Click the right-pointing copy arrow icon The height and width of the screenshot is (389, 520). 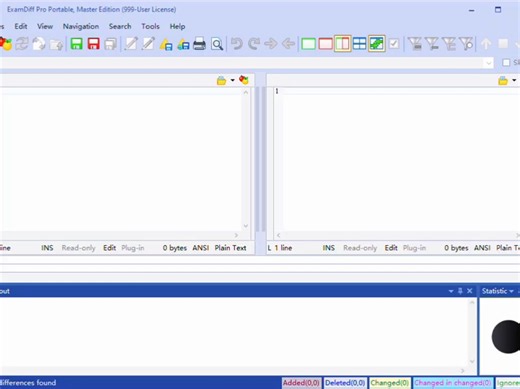[x=271, y=44]
